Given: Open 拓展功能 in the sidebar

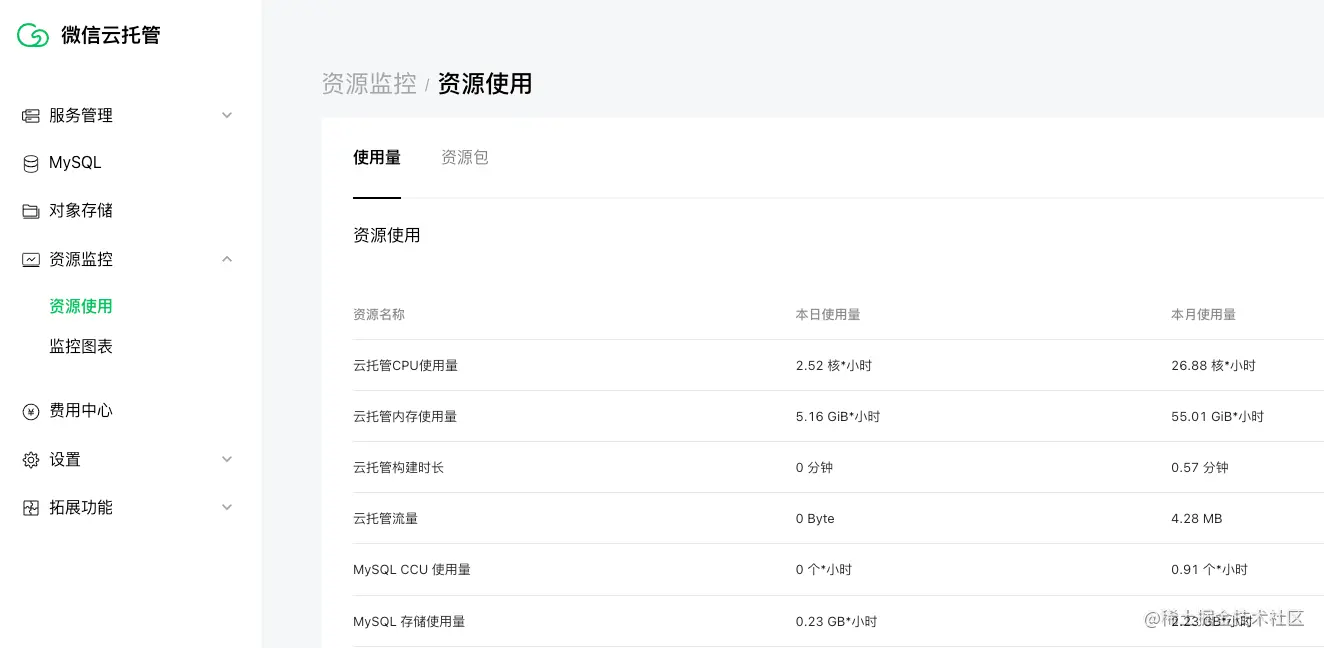Looking at the screenshot, I should 81,507.
